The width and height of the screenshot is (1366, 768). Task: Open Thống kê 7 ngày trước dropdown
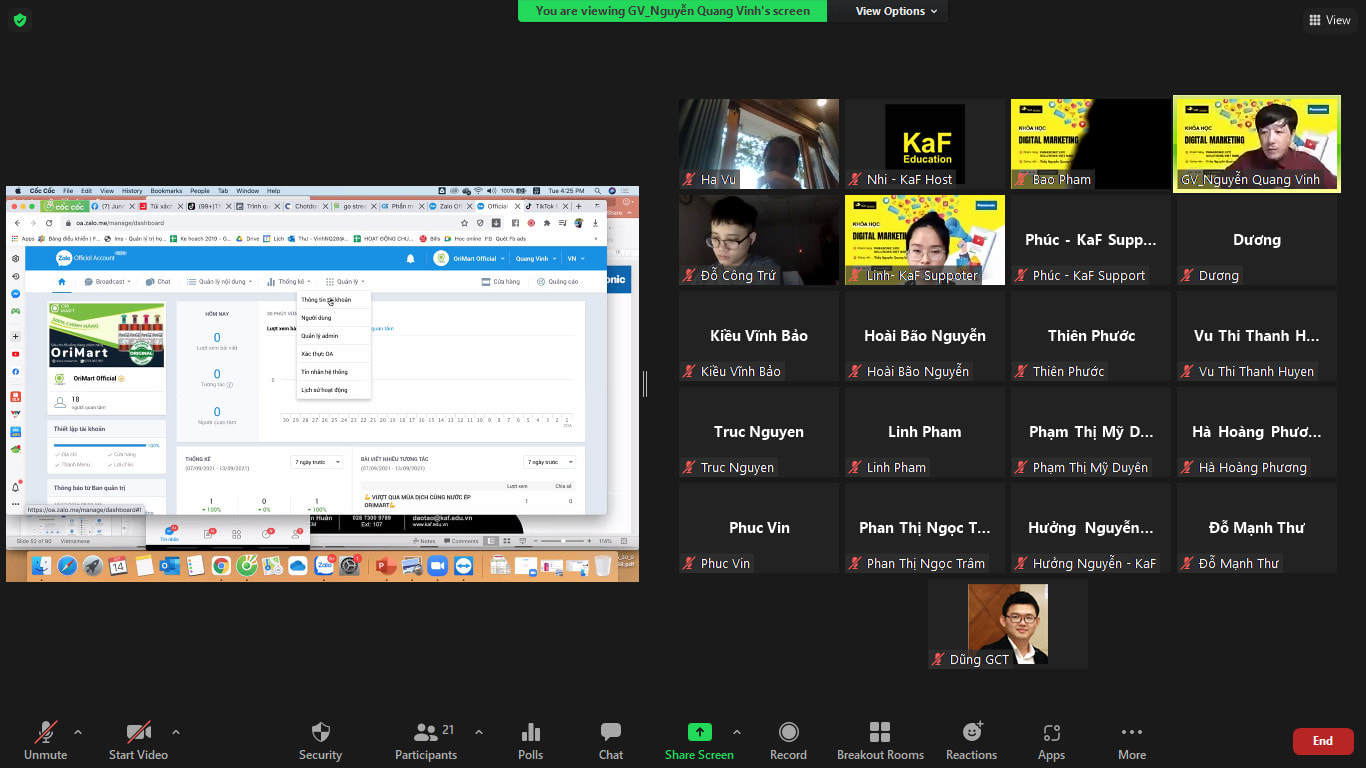tap(317, 462)
